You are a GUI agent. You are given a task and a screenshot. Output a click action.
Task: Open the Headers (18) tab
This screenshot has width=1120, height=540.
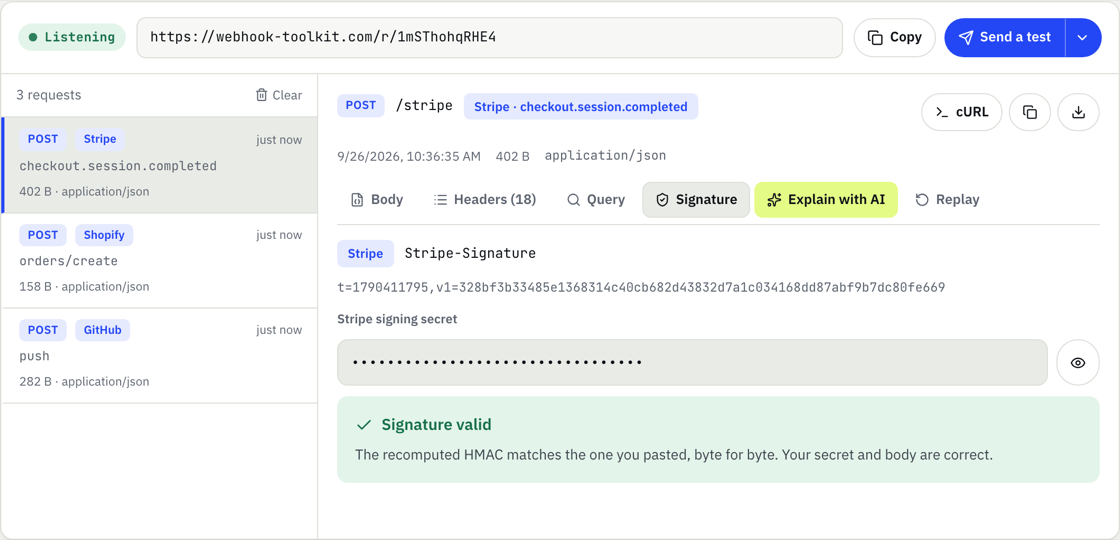[485, 200]
